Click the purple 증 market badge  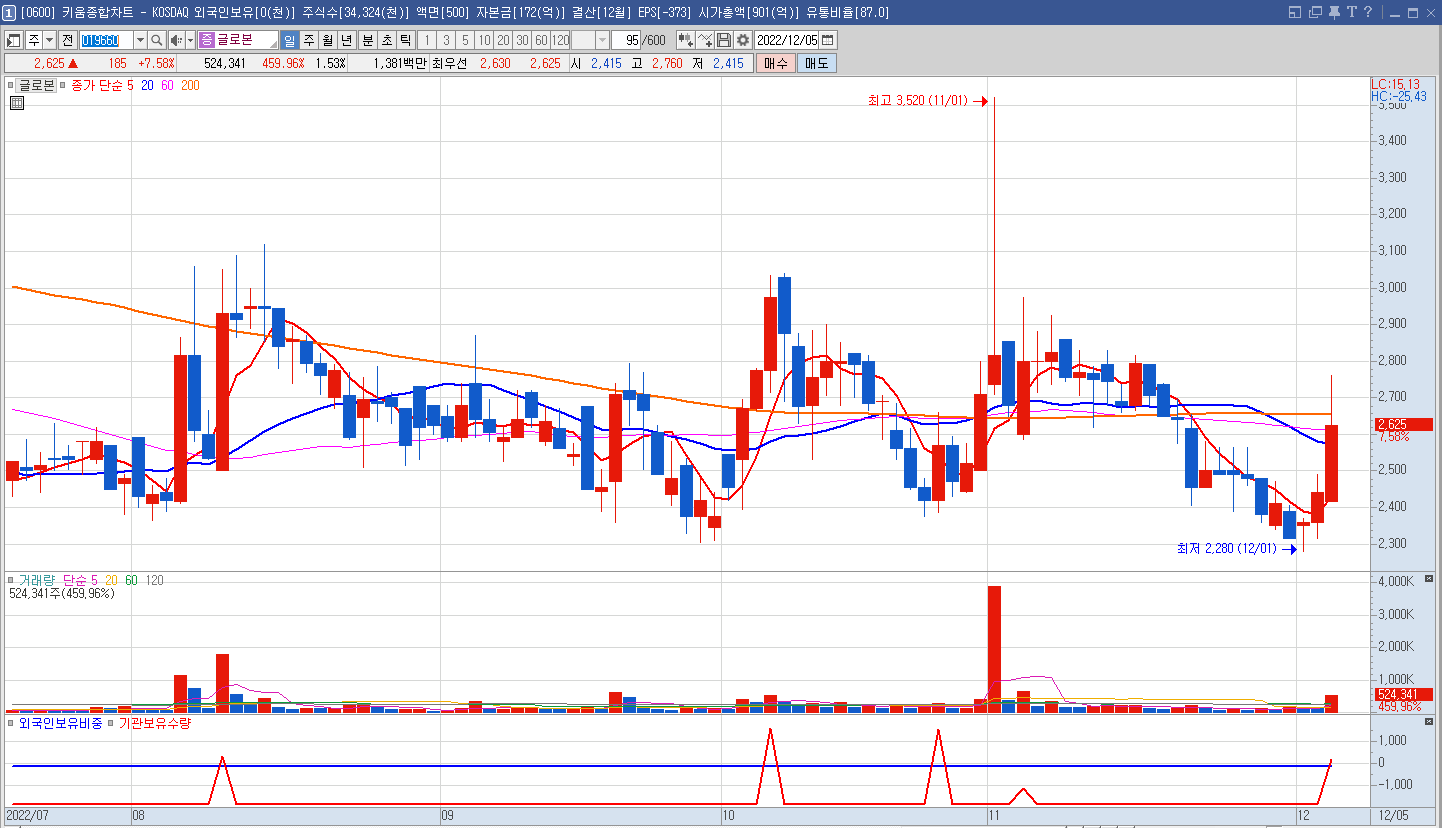click(207, 40)
